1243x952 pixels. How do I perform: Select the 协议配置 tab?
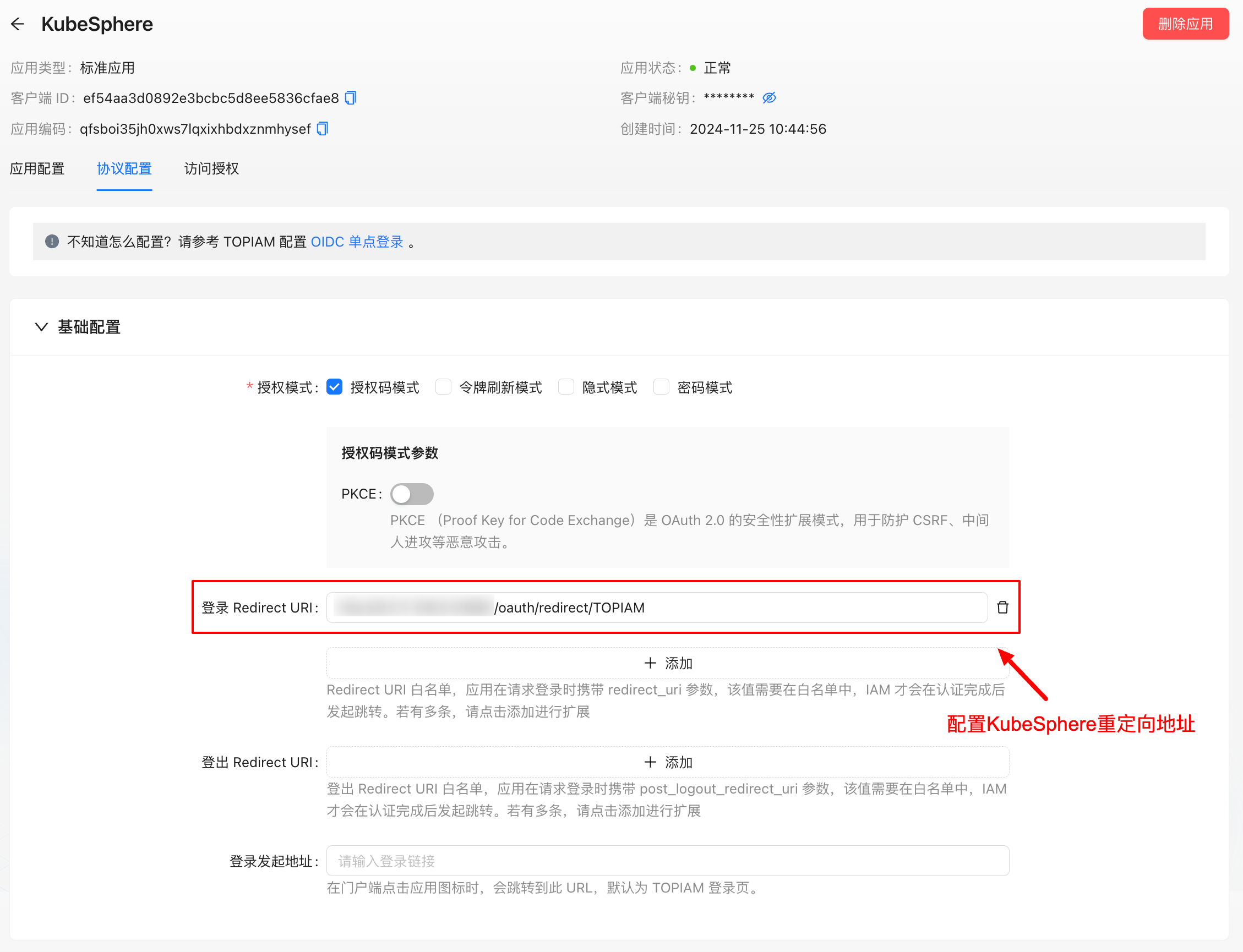tap(124, 169)
